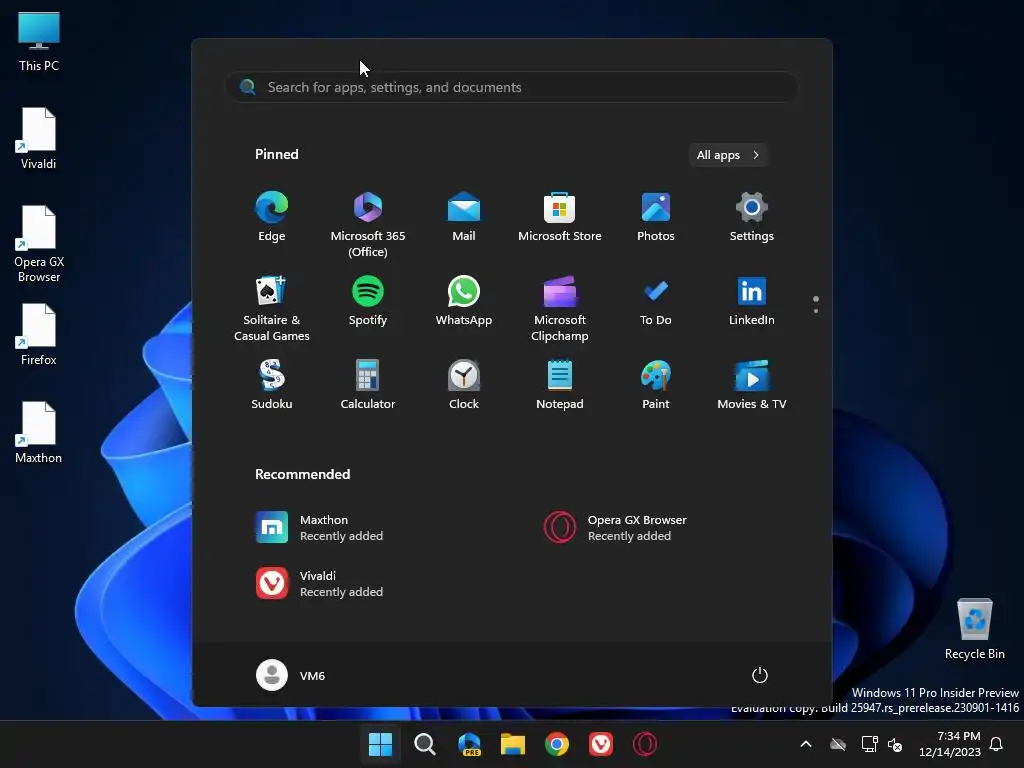Select Vivaldi desktop shortcut
1024x768 pixels.
coord(39,138)
